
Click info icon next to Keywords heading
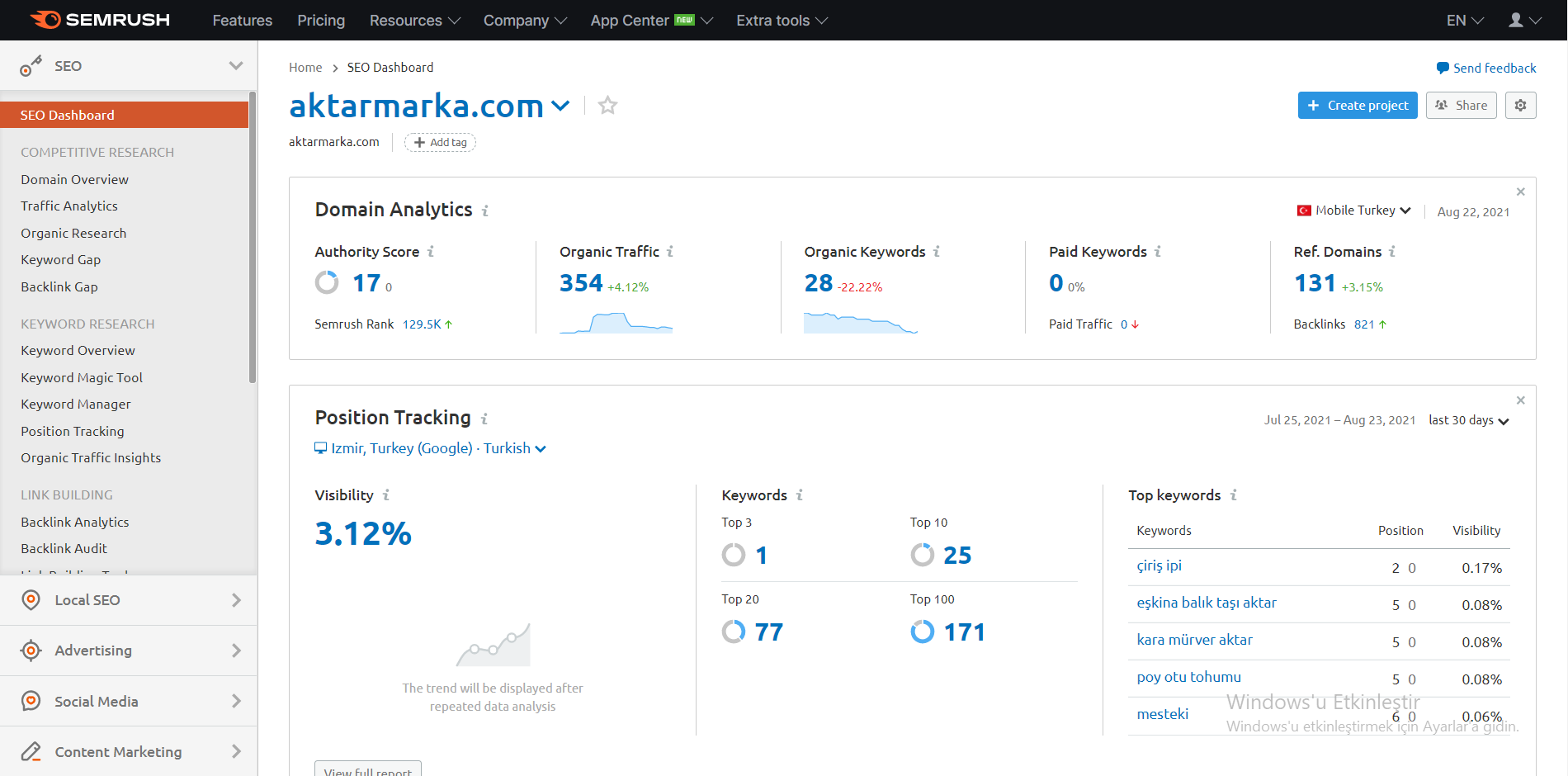coord(800,495)
